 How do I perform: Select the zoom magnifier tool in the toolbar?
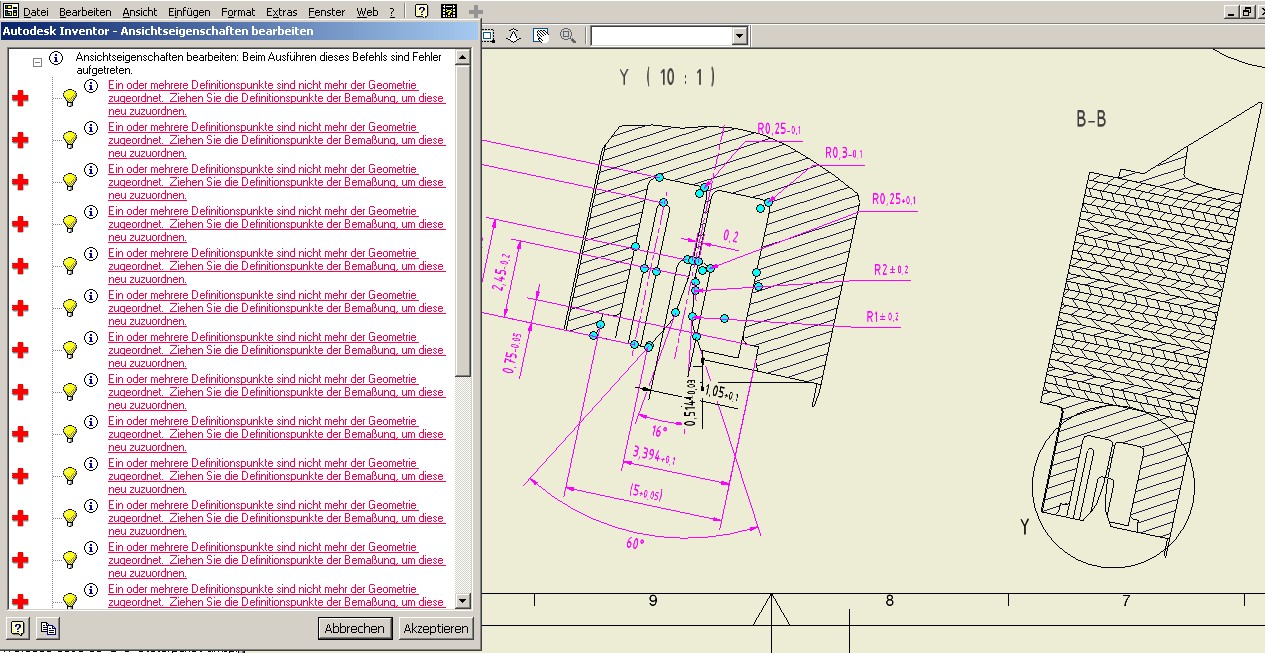(567, 36)
